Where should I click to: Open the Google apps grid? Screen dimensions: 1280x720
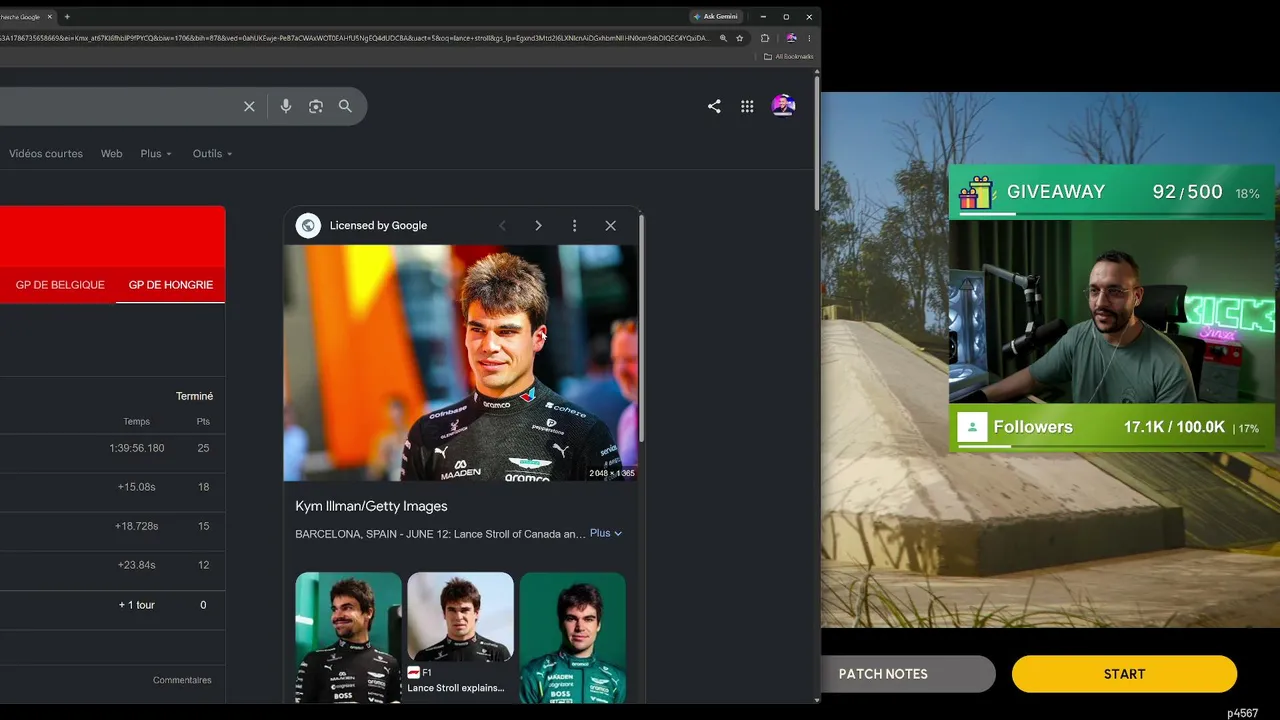(x=747, y=106)
